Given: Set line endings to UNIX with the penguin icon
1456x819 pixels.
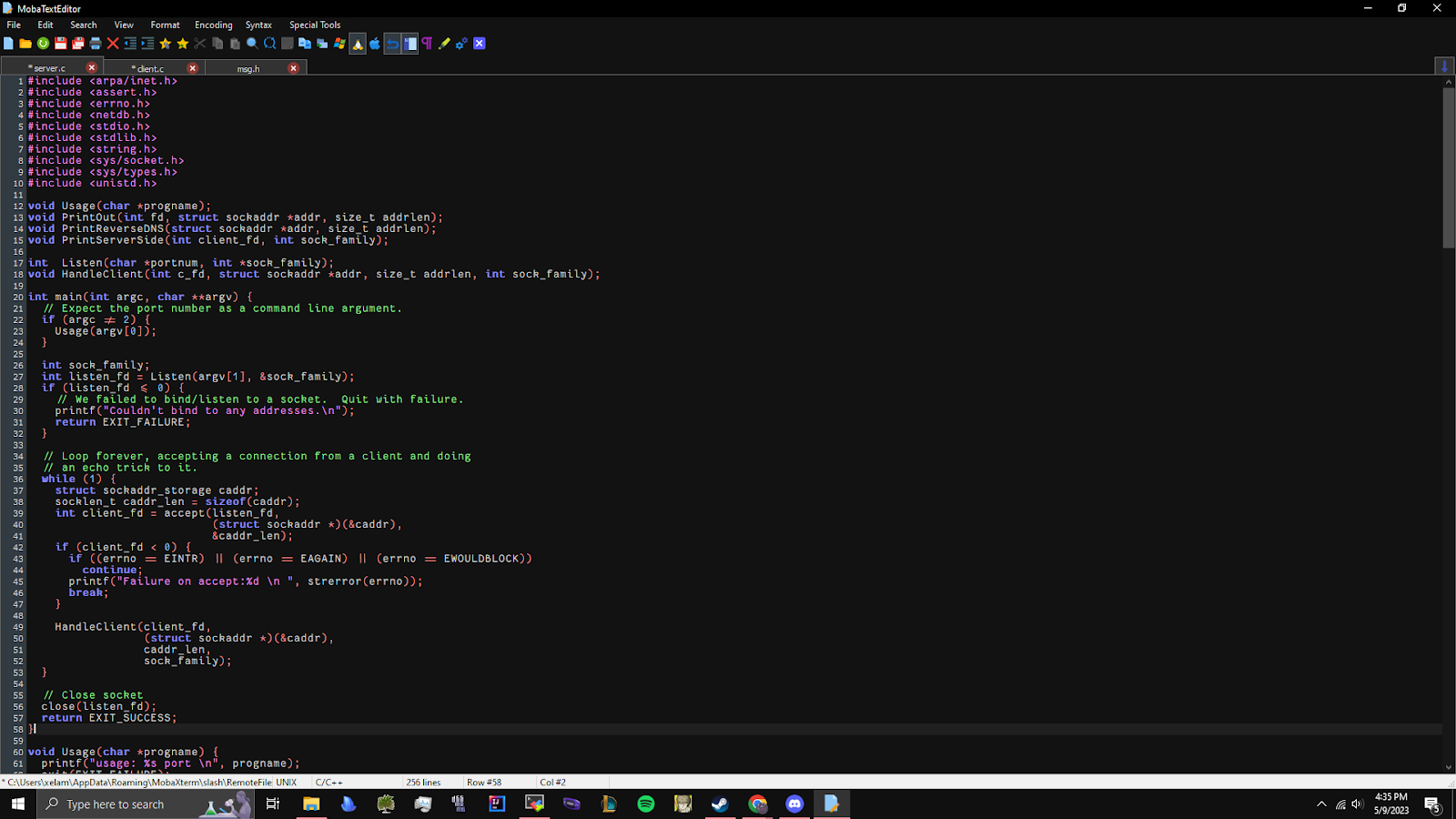Looking at the screenshot, I should 358,44.
